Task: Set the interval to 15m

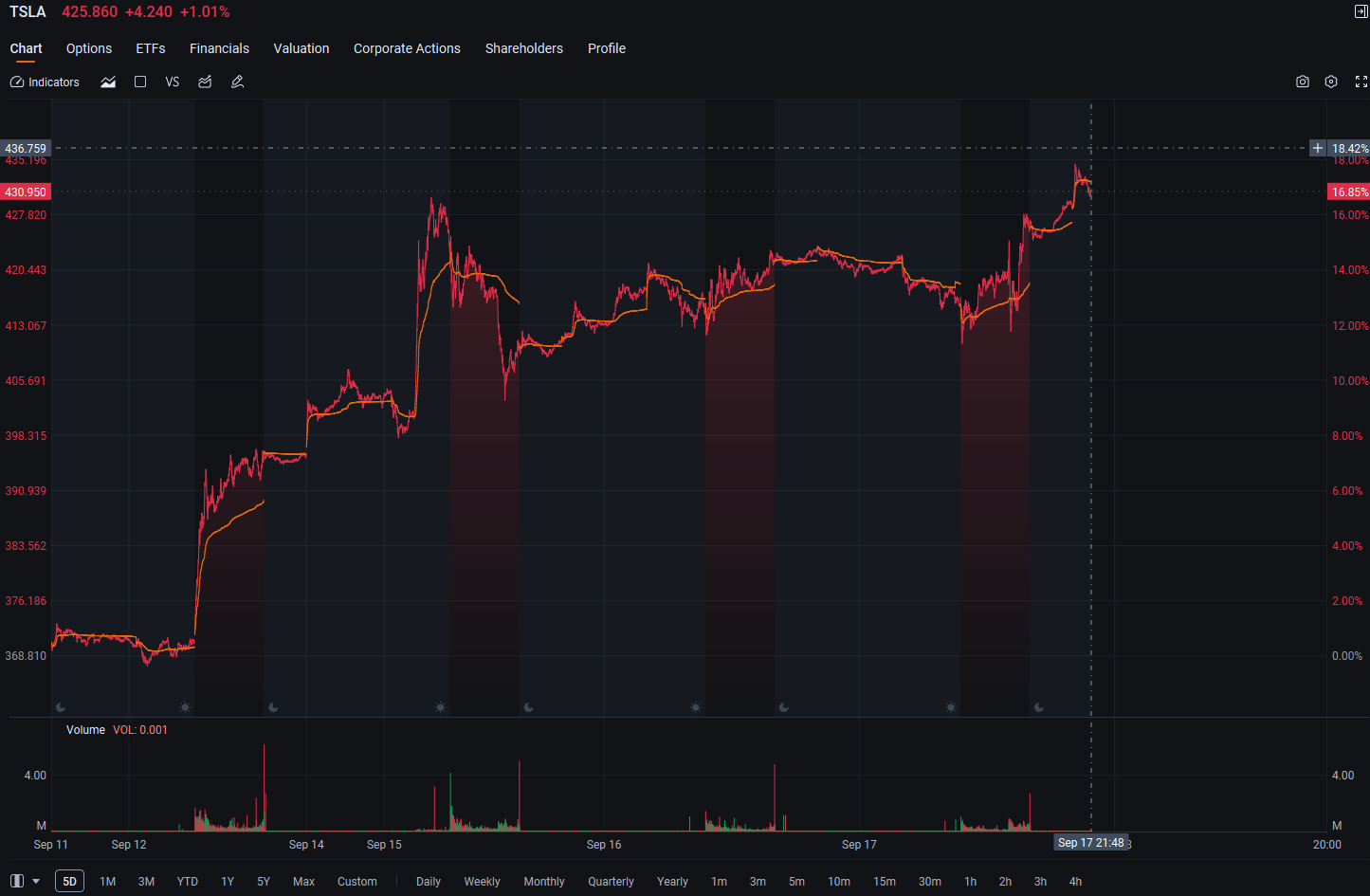Action: point(885,882)
